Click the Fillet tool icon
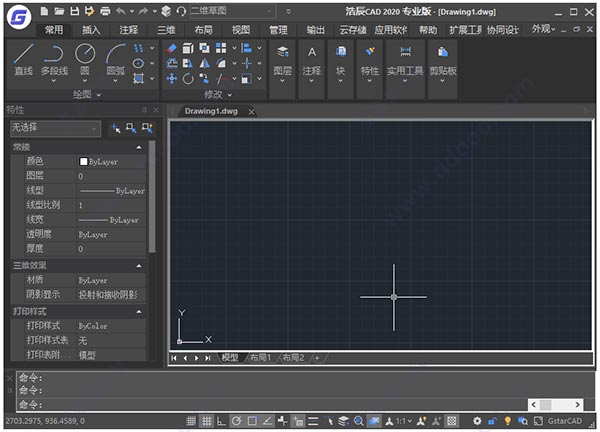Screen dimensions: 600x432 221,63
